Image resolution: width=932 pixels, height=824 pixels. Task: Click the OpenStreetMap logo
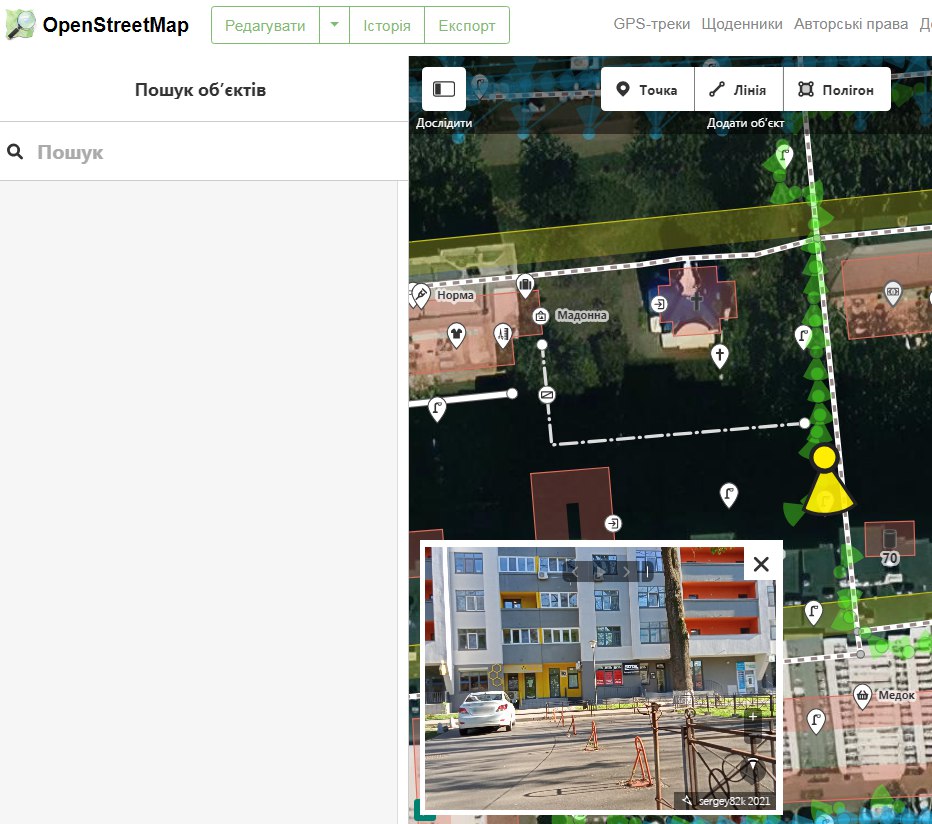point(97,24)
